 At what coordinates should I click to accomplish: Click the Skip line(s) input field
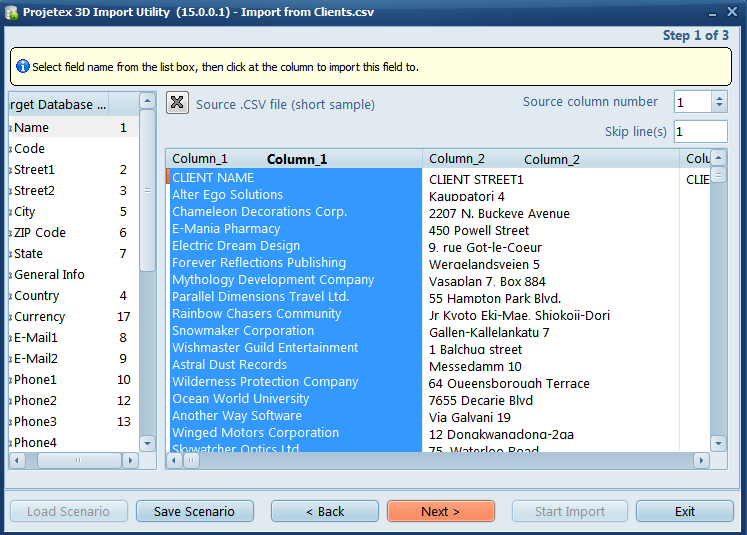[701, 131]
